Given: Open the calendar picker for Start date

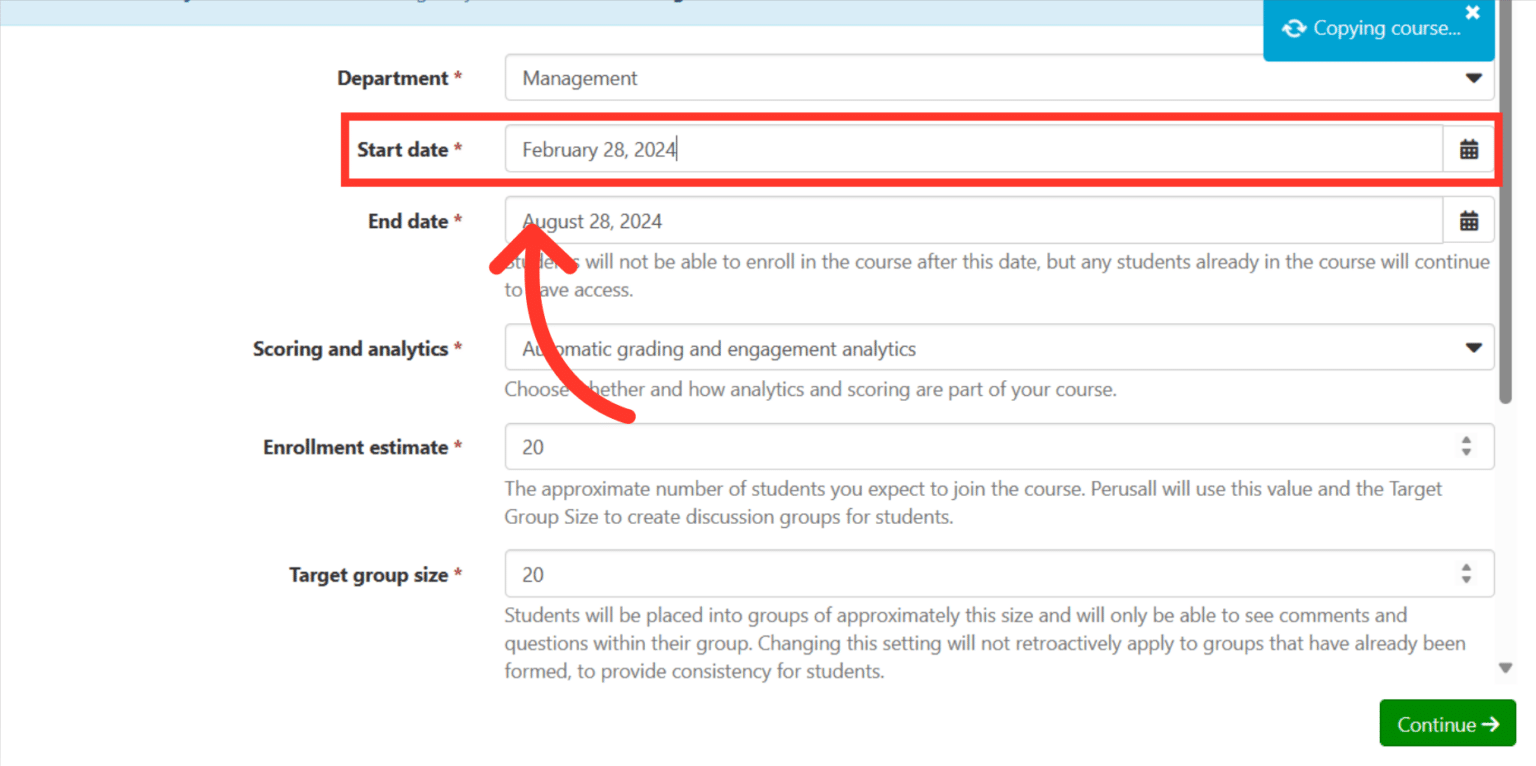Looking at the screenshot, I should (1468, 148).
